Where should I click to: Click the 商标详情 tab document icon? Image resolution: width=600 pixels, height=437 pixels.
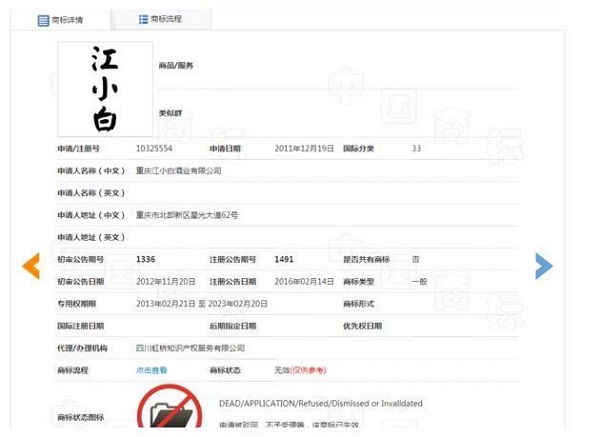pyautogui.click(x=43, y=20)
